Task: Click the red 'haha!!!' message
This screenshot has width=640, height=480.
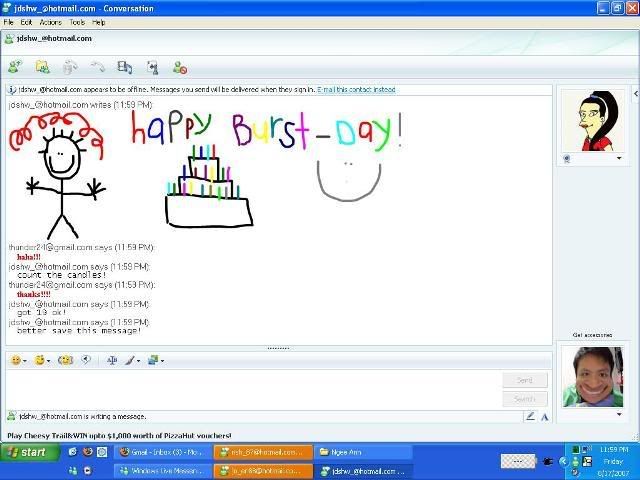Action: point(29,257)
